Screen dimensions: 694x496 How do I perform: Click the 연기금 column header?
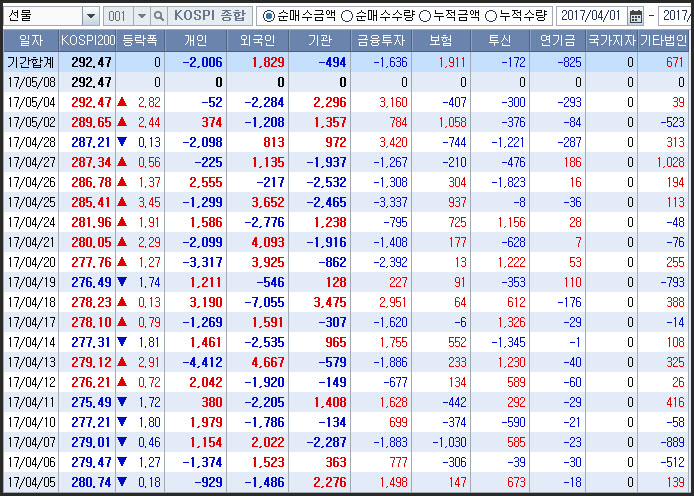(558, 41)
